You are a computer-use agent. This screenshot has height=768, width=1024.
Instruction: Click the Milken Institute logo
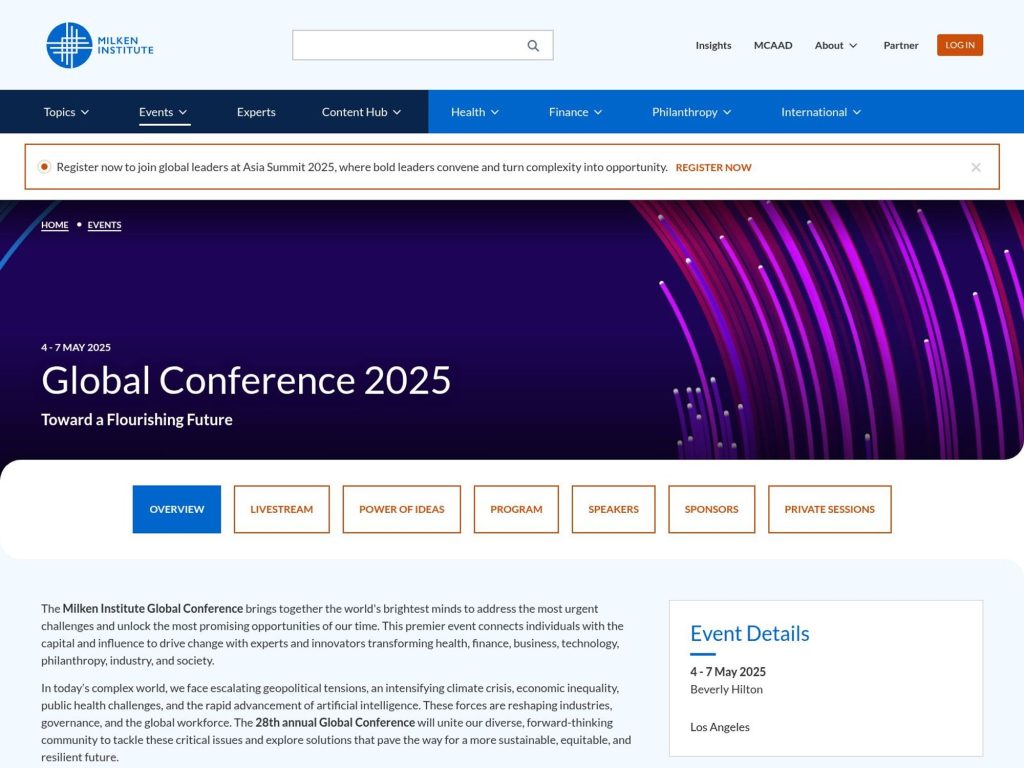coord(97,44)
